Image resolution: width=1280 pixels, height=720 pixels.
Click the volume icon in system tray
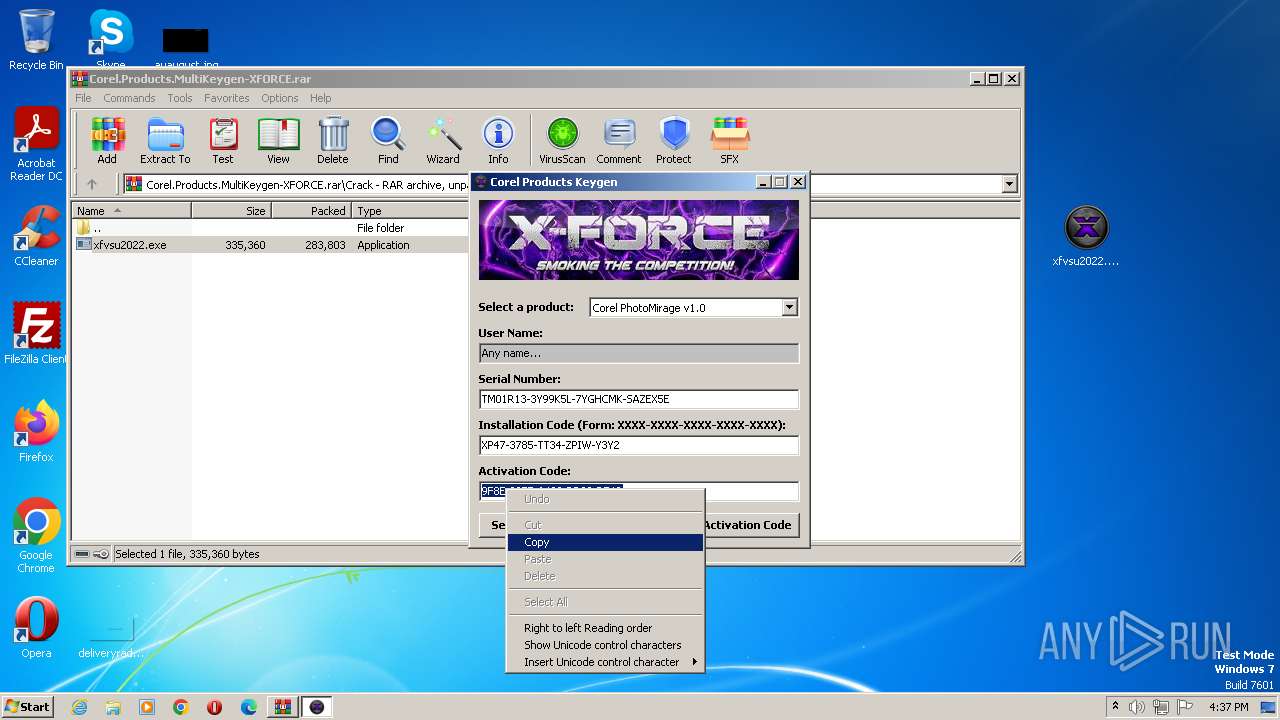click(1136, 707)
